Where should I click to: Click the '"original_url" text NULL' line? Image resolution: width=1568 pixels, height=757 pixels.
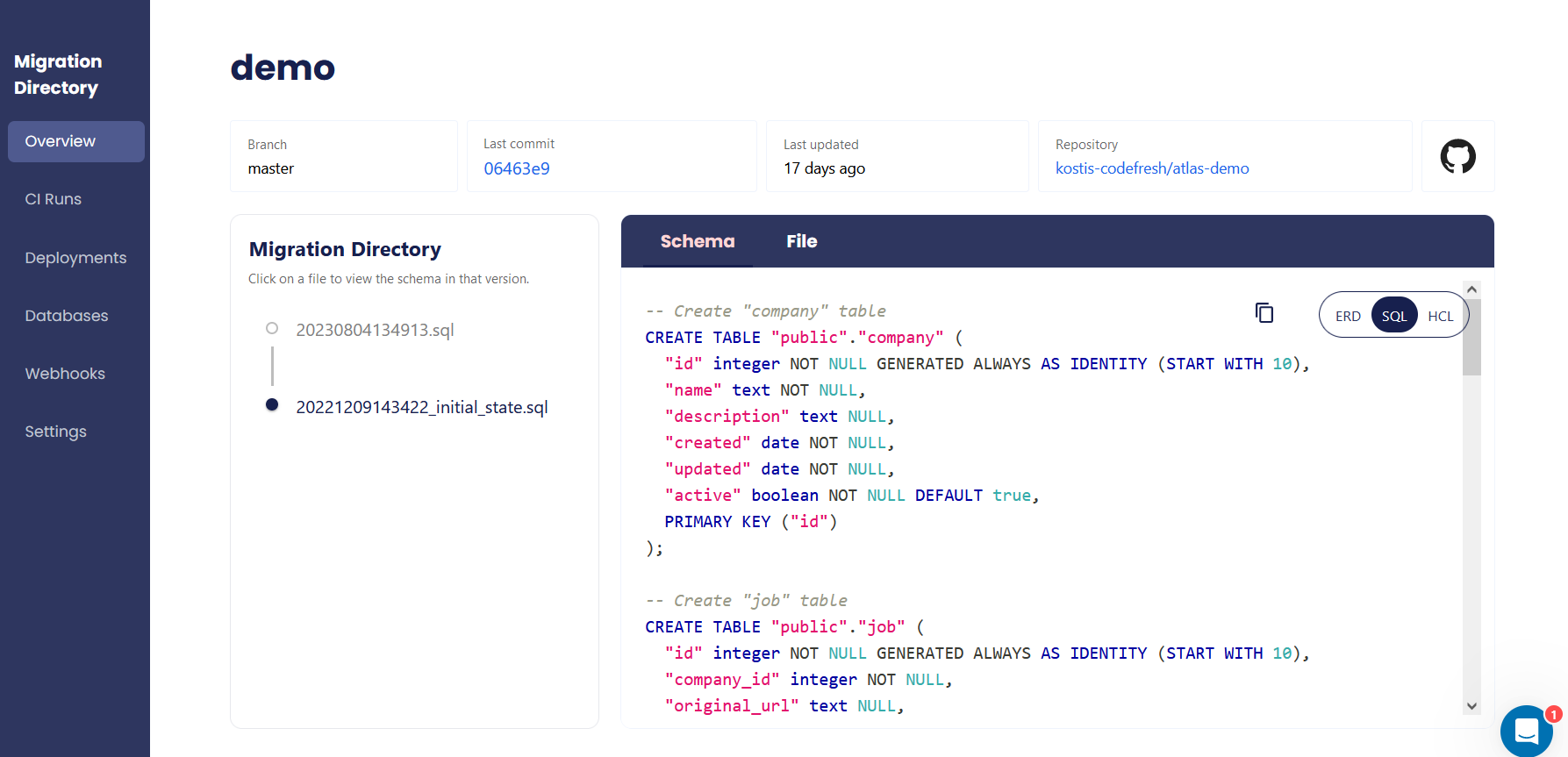[784, 706]
